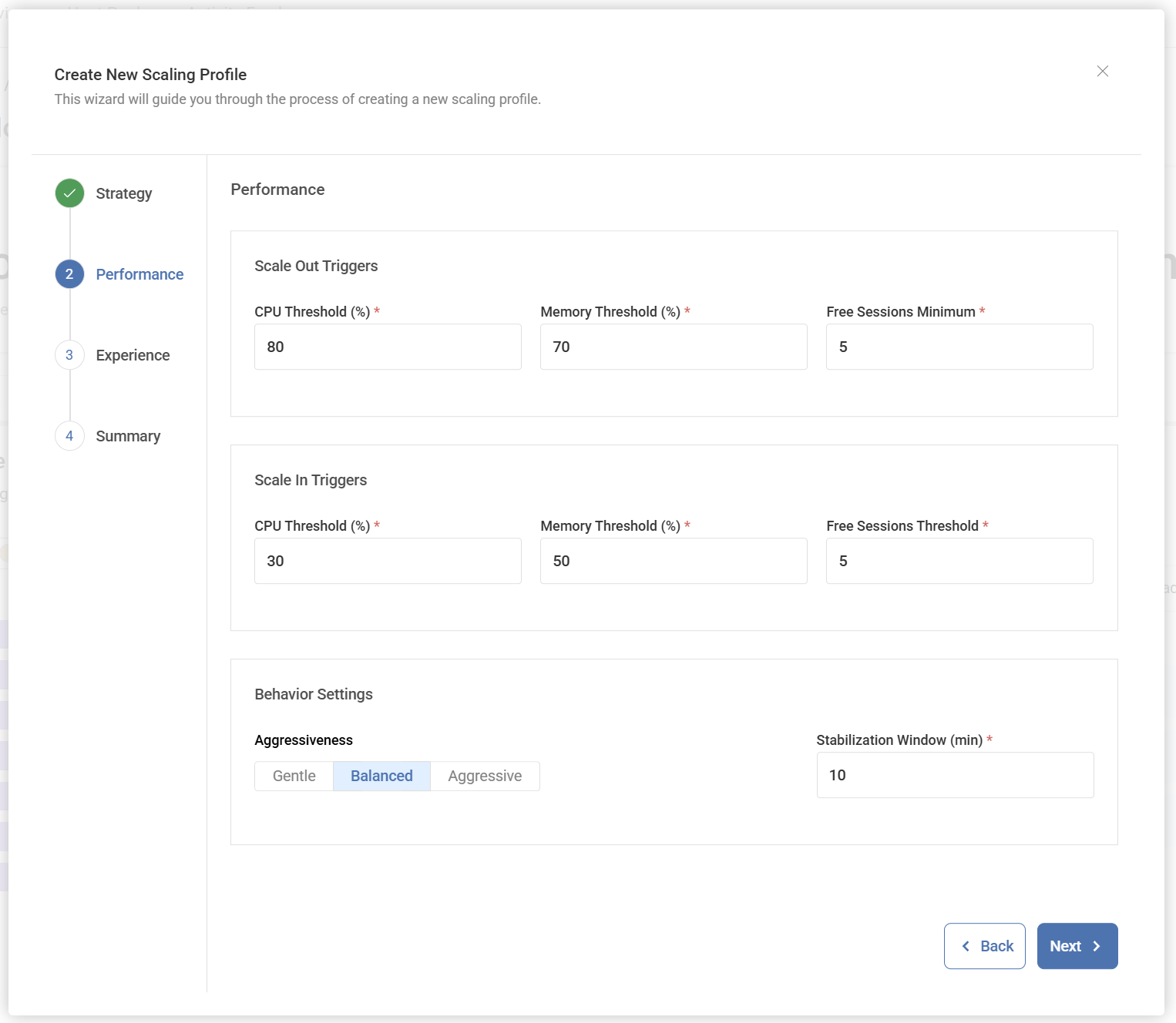Click the Performance step label
This screenshot has width=1176, height=1023.
[x=139, y=274]
